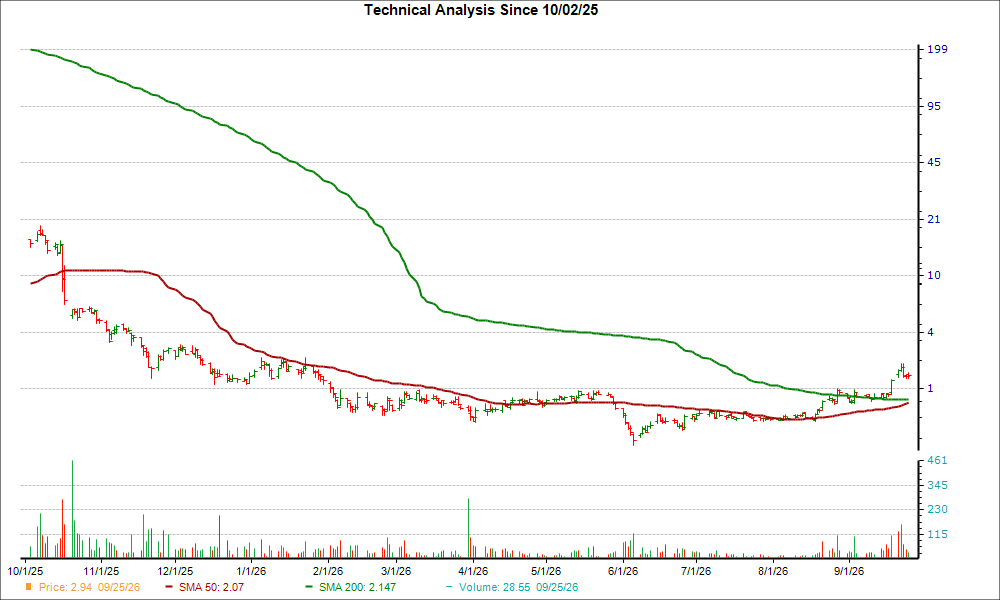The height and width of the screenshot is (600, 1000).
Task: Click the 11/1/25 date axis label
Action: click(101, 571)
